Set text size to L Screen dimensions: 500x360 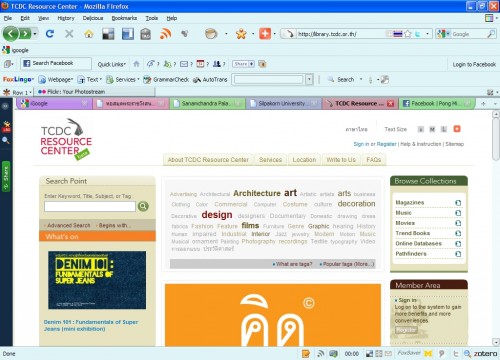444,129
